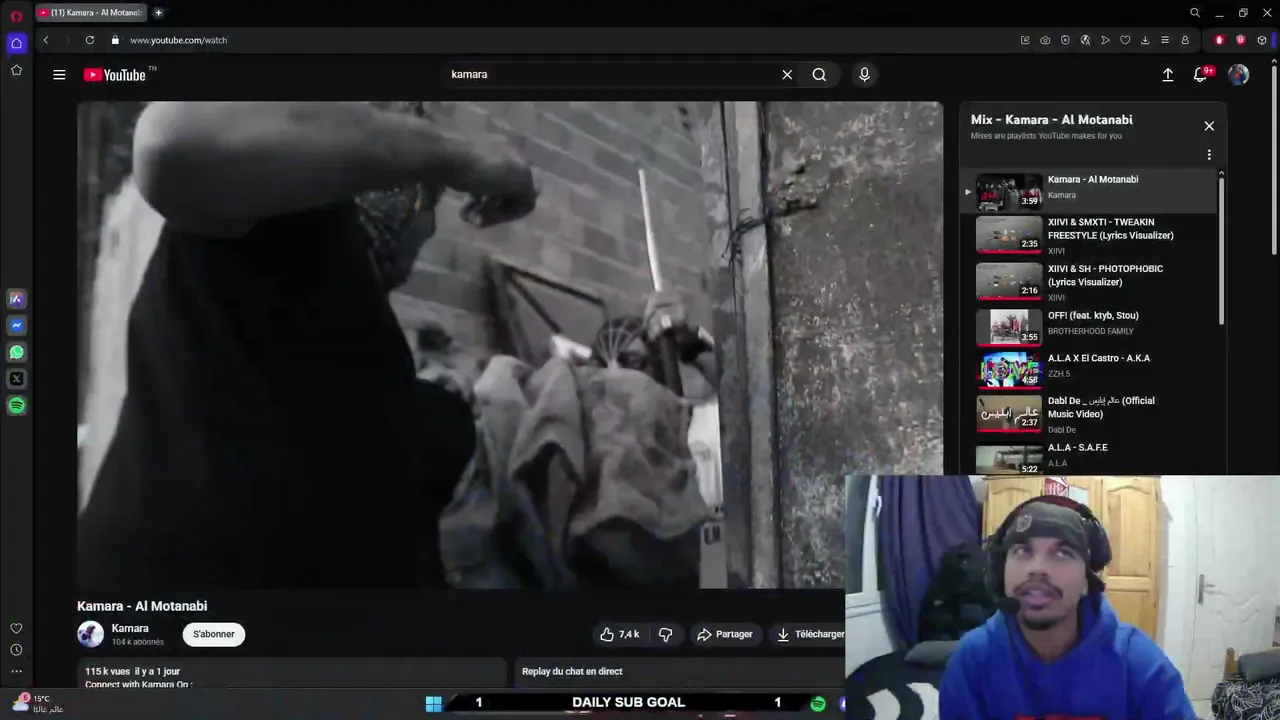Search with your voice microphone button

pos(865,74)
